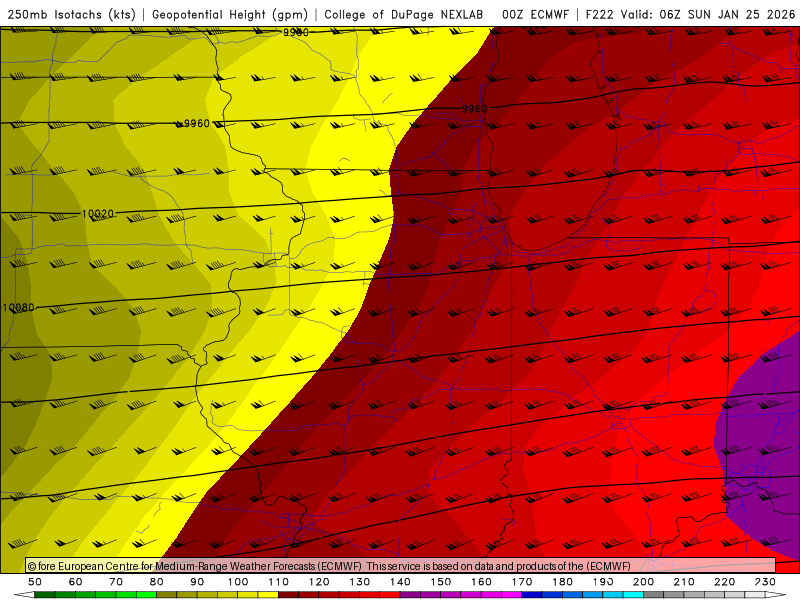Click the '60' color scale label
Viewport: 800px width, 600px height.
pos(76,582)
